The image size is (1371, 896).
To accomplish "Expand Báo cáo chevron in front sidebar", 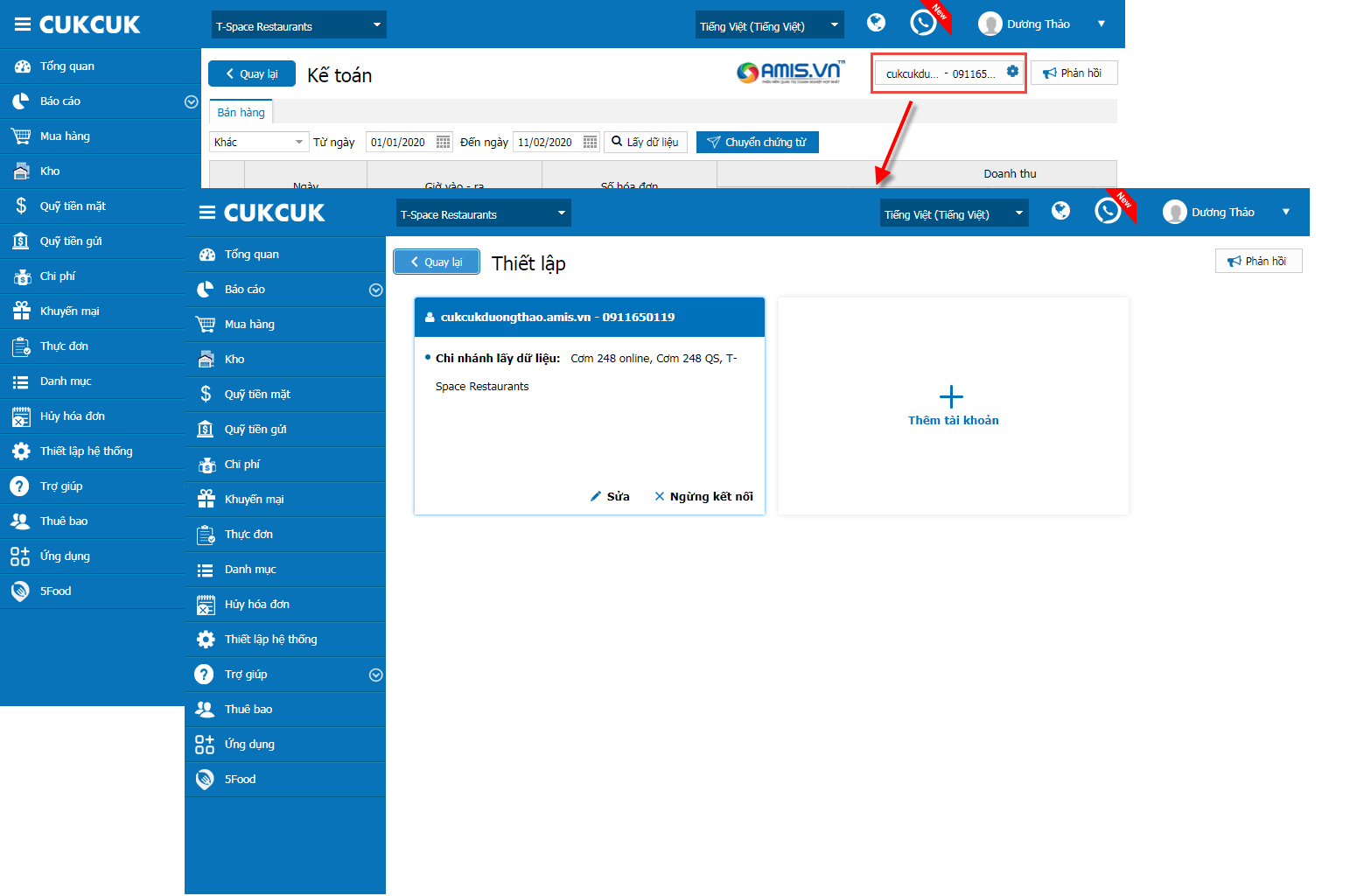I will tap(375, 290).
